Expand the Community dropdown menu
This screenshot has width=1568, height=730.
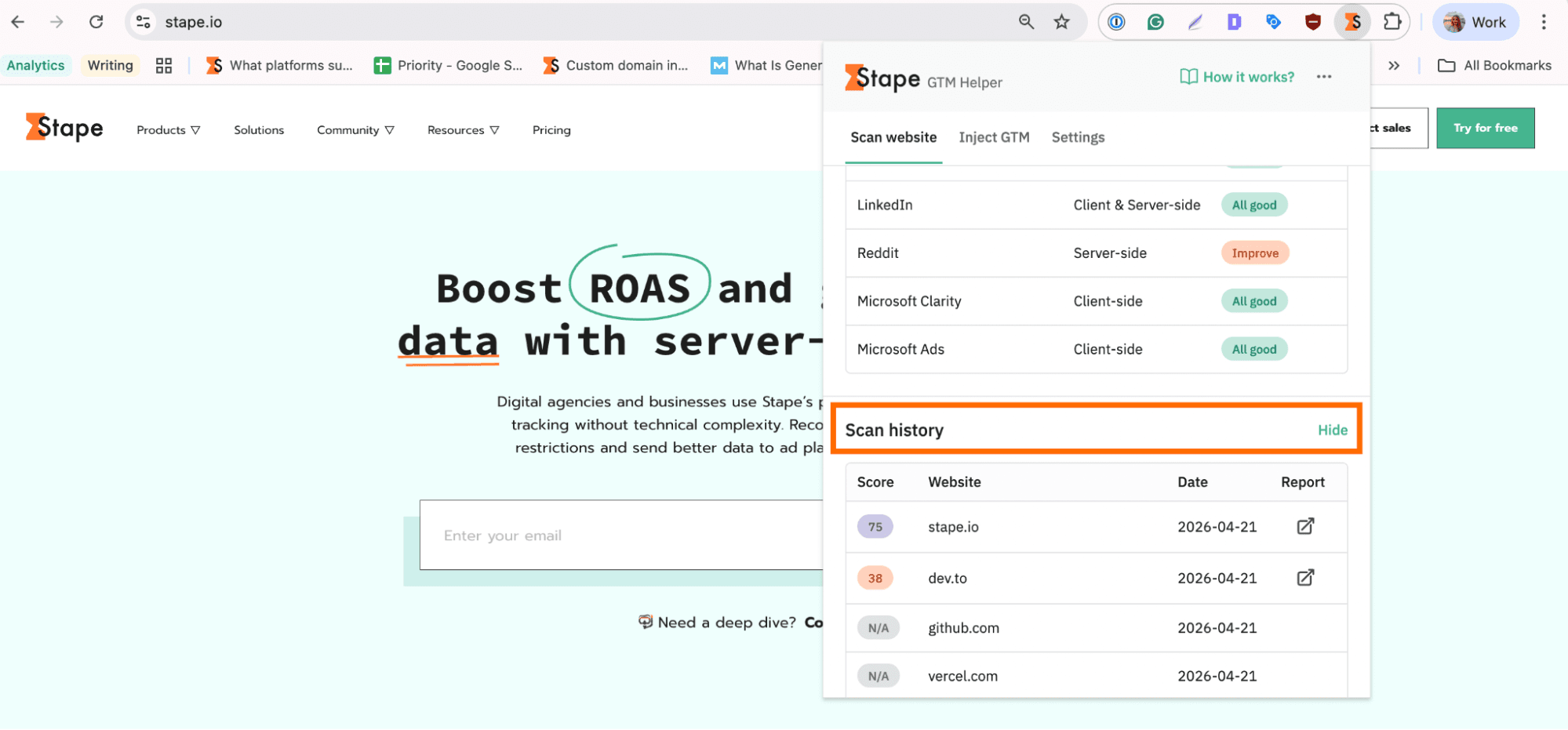point(355,130)
